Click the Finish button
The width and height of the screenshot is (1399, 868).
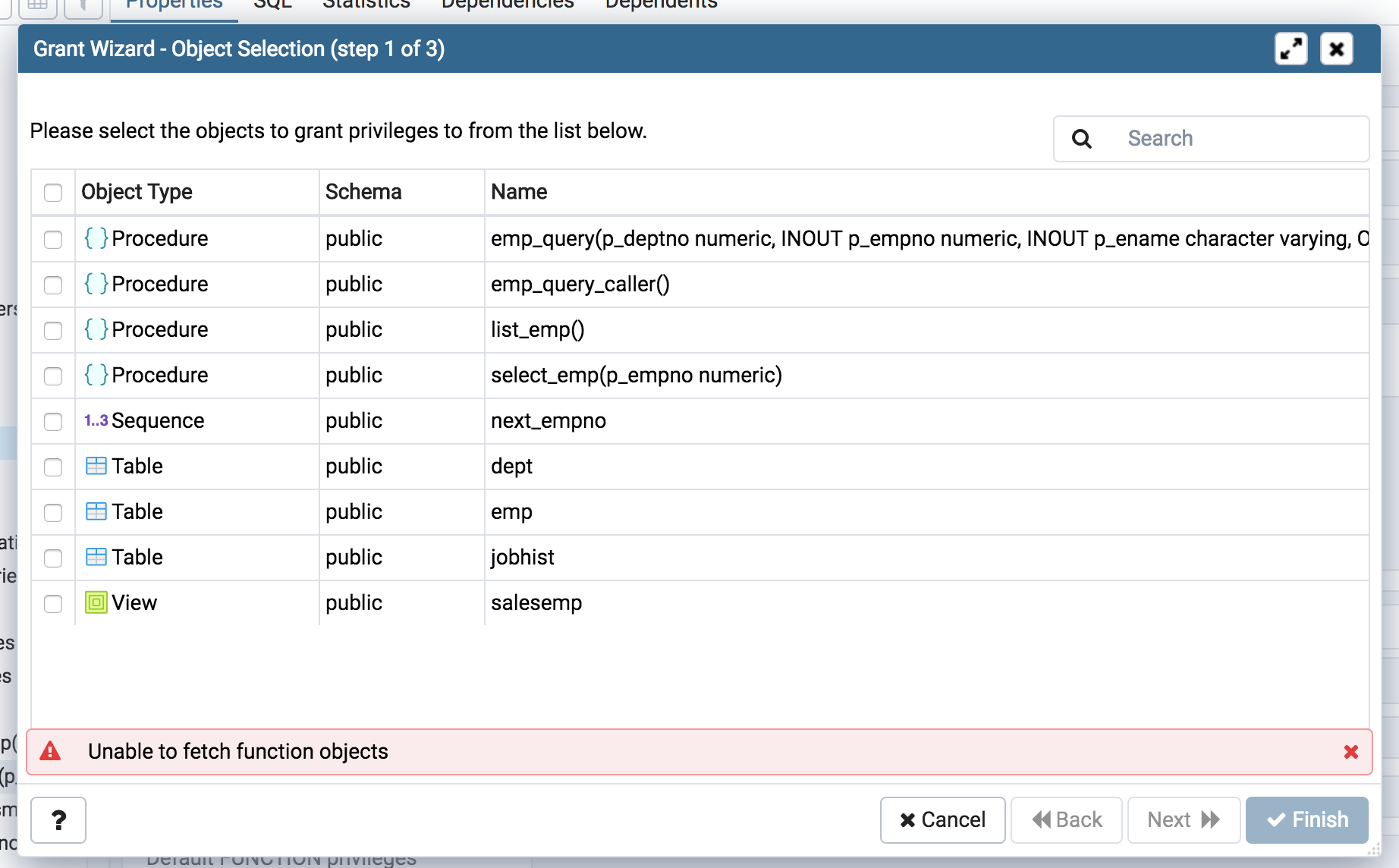pyautogui.click(x=1306, y=820)
